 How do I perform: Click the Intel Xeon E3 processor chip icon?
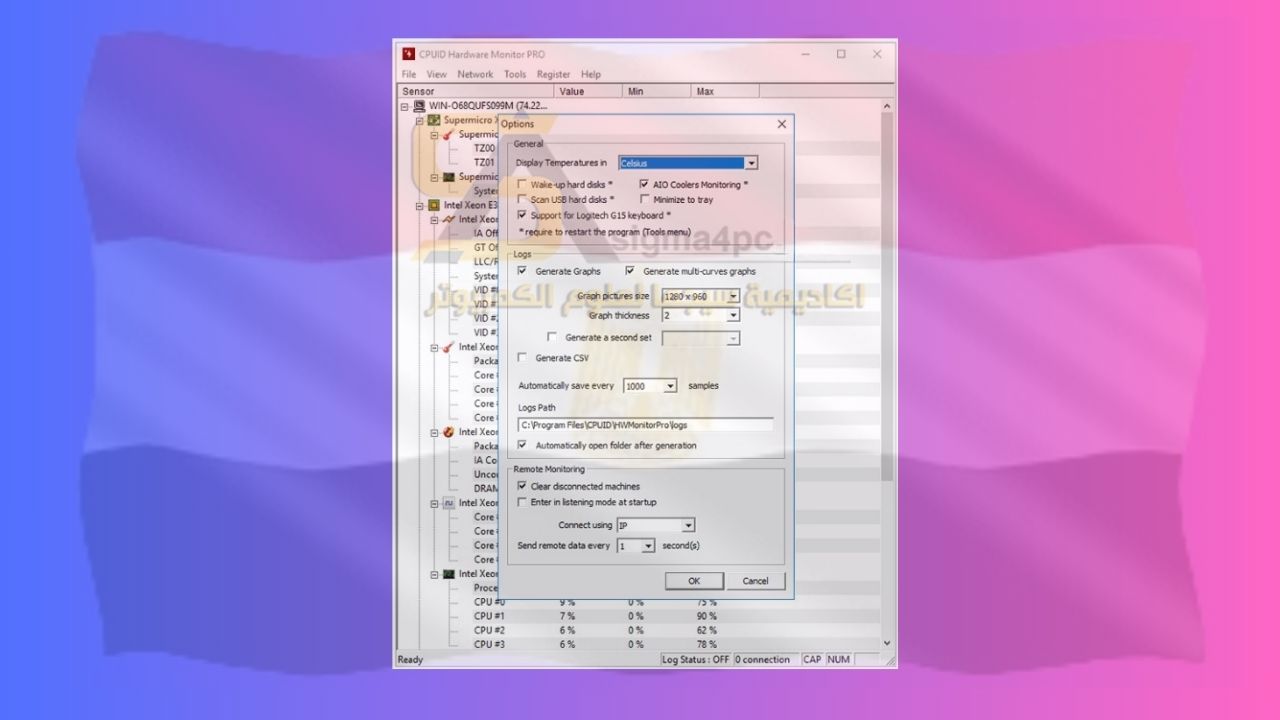pyautogui.click(x=434, y=205)
